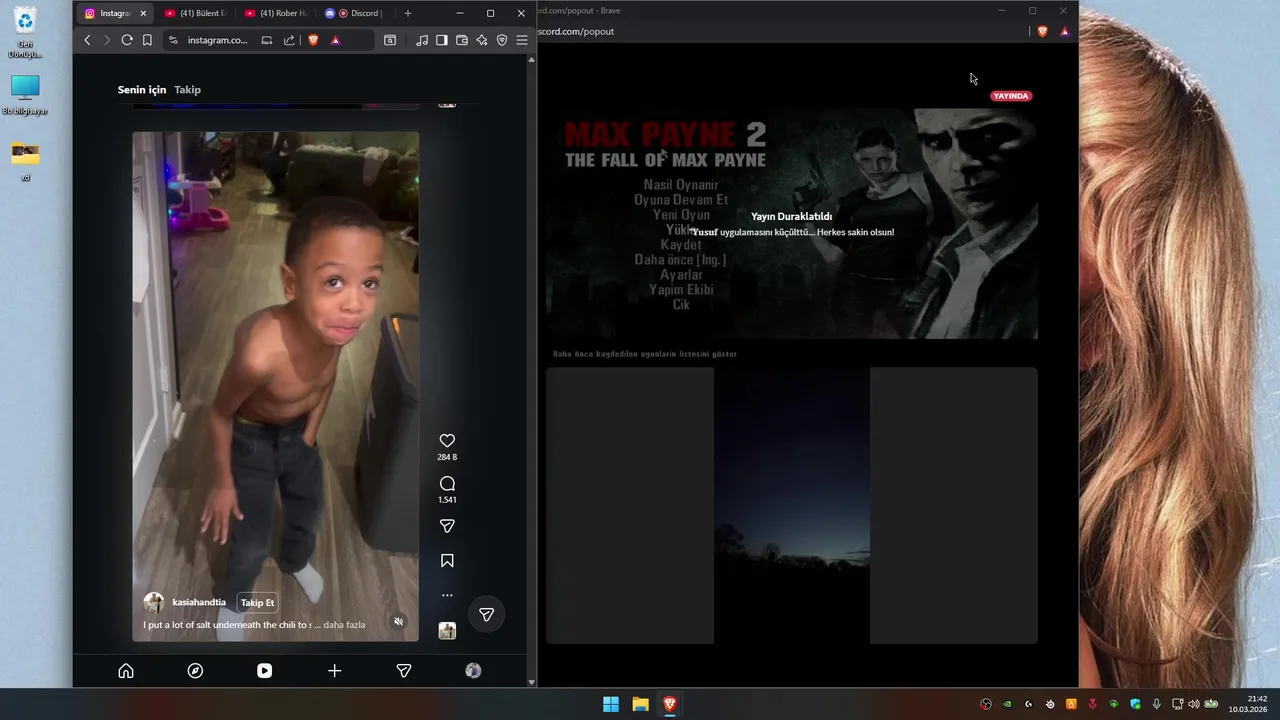The image size is (1280, 720).
Task: Open the Windows Start menu
Action: (611, 704)
